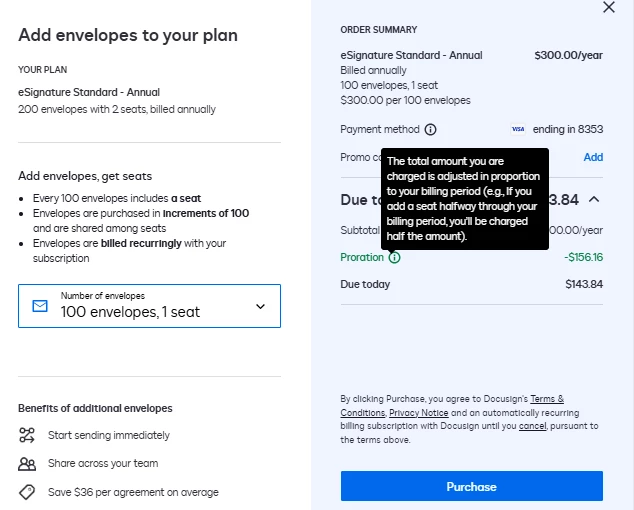Close the add envelopes dialog
Image resolution: width=634 pixels, height=510 pixels.
click(x=609, y=7)
